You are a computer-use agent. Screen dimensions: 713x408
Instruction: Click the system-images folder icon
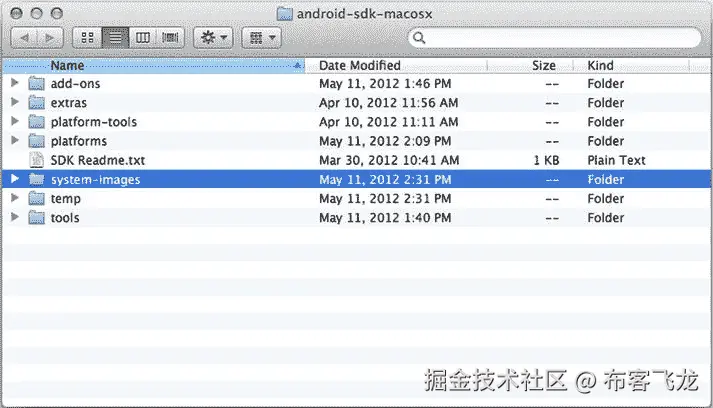(36, 179)
